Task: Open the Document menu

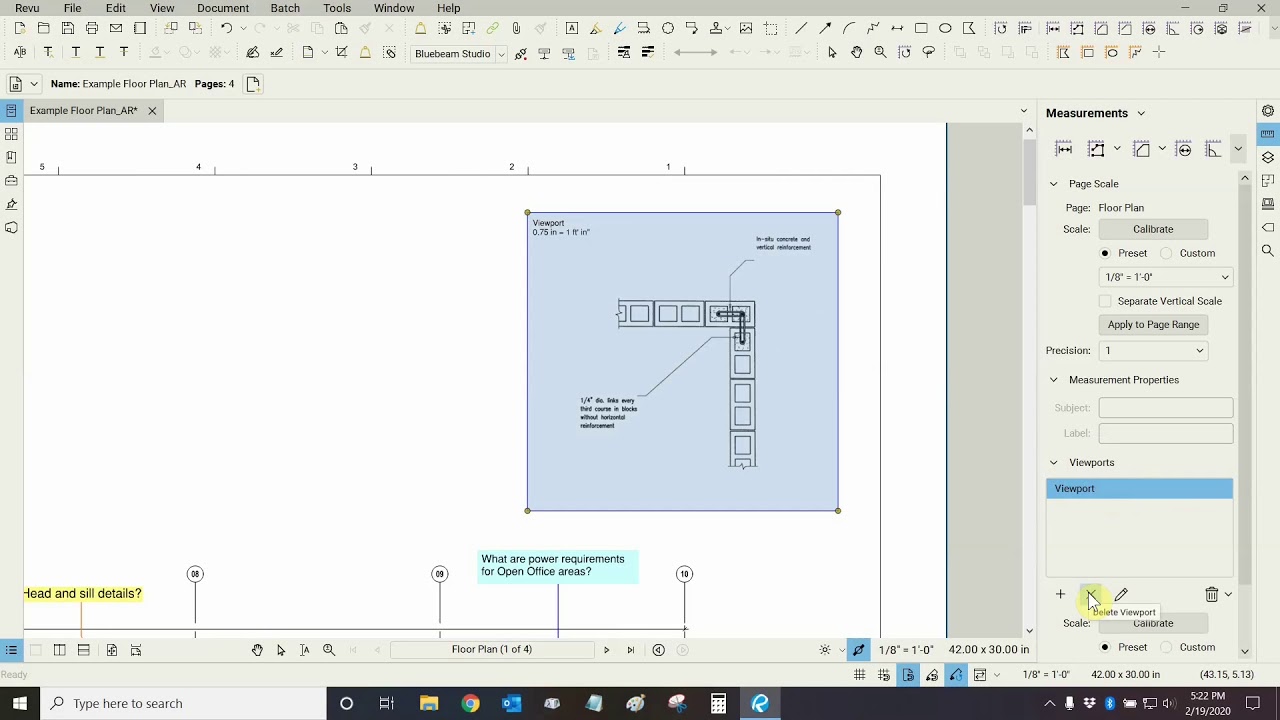Action: click(223, 8)
